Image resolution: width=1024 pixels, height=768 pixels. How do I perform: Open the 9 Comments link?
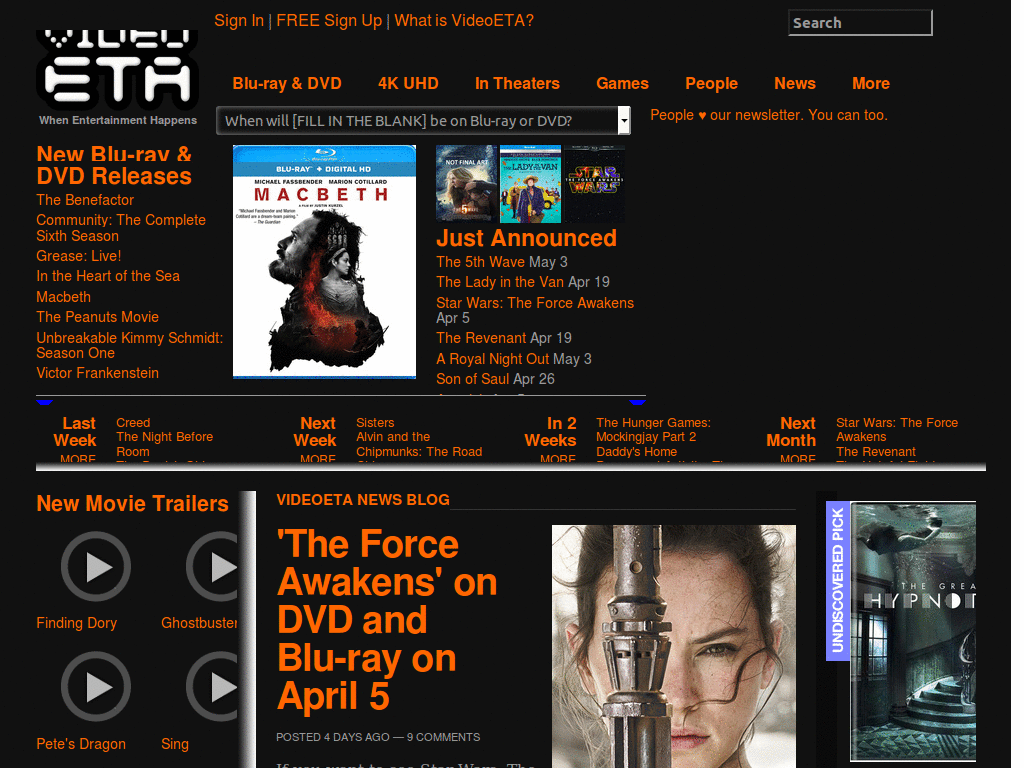pyautogui.click(x=443, y=737)
